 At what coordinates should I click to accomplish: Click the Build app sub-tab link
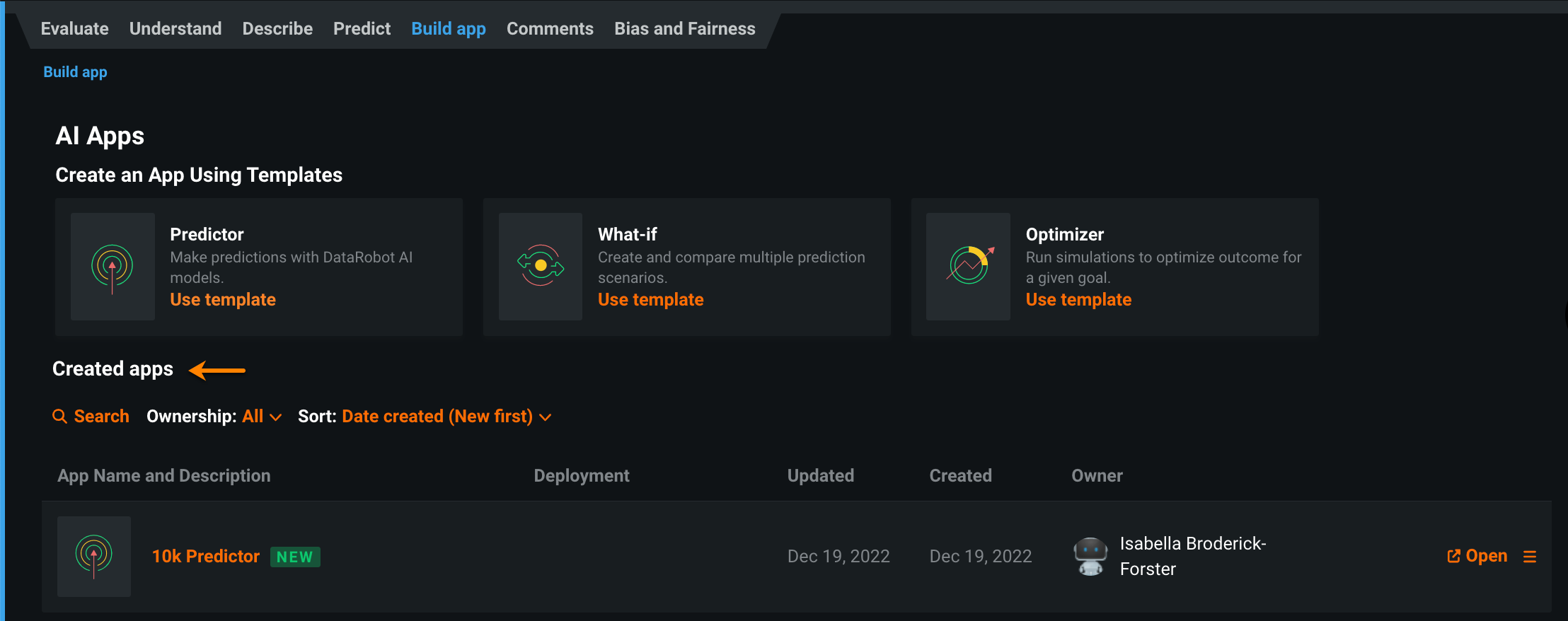(75, 72)
